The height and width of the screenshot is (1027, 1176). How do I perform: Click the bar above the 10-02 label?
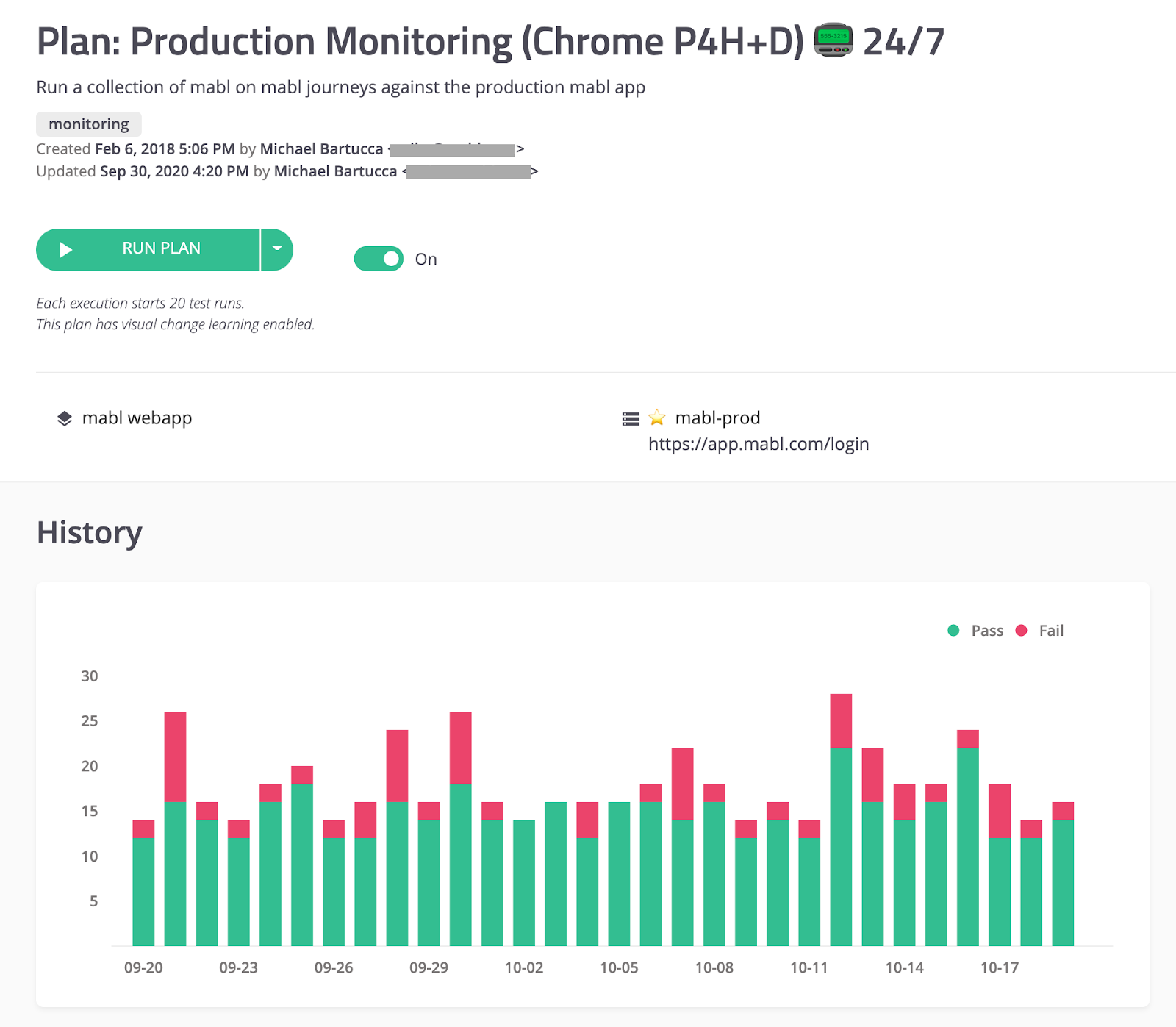524,883
